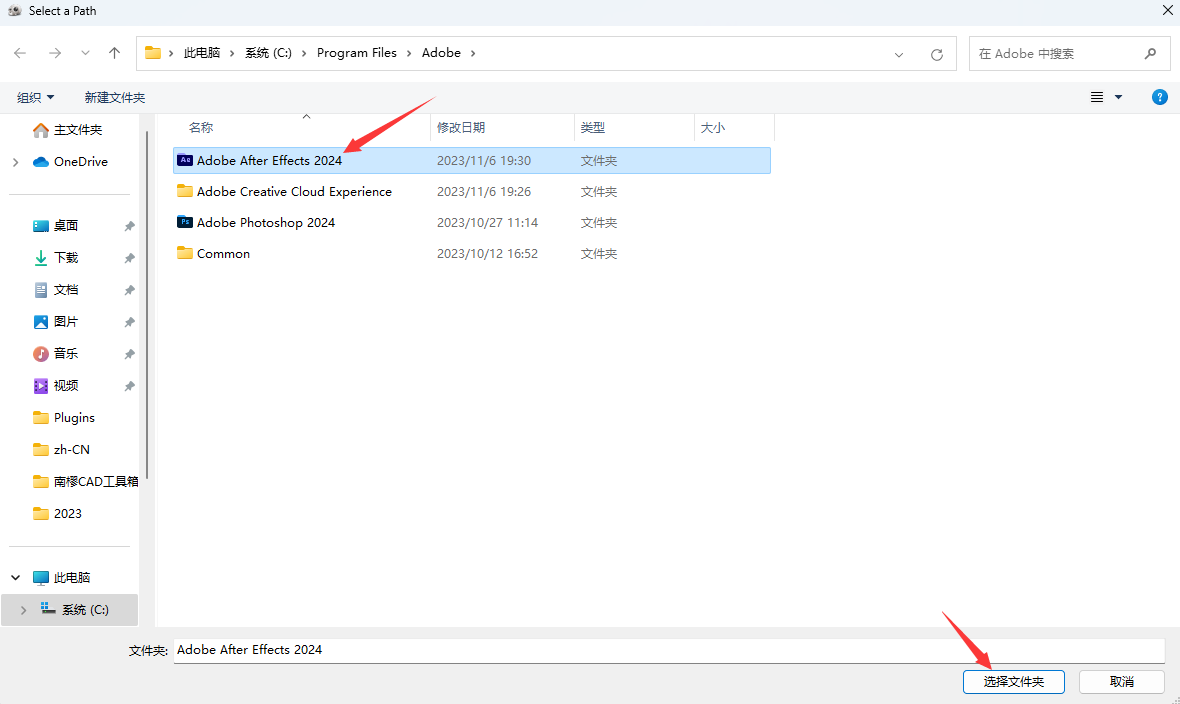Select Program Files in the breadcrumb
1180x704 pixels.
[357, 53]
